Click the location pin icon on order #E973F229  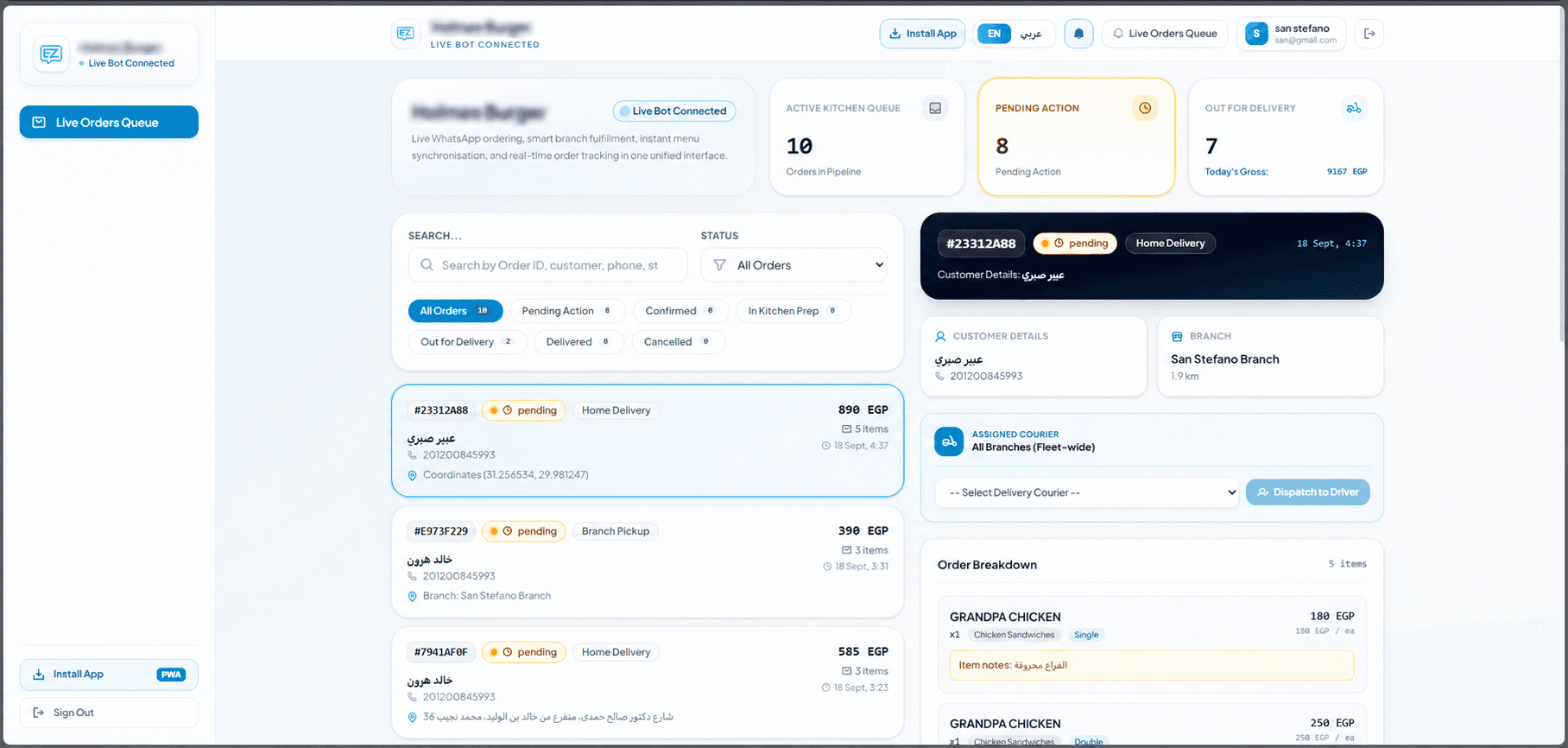(x=412, y=596)
